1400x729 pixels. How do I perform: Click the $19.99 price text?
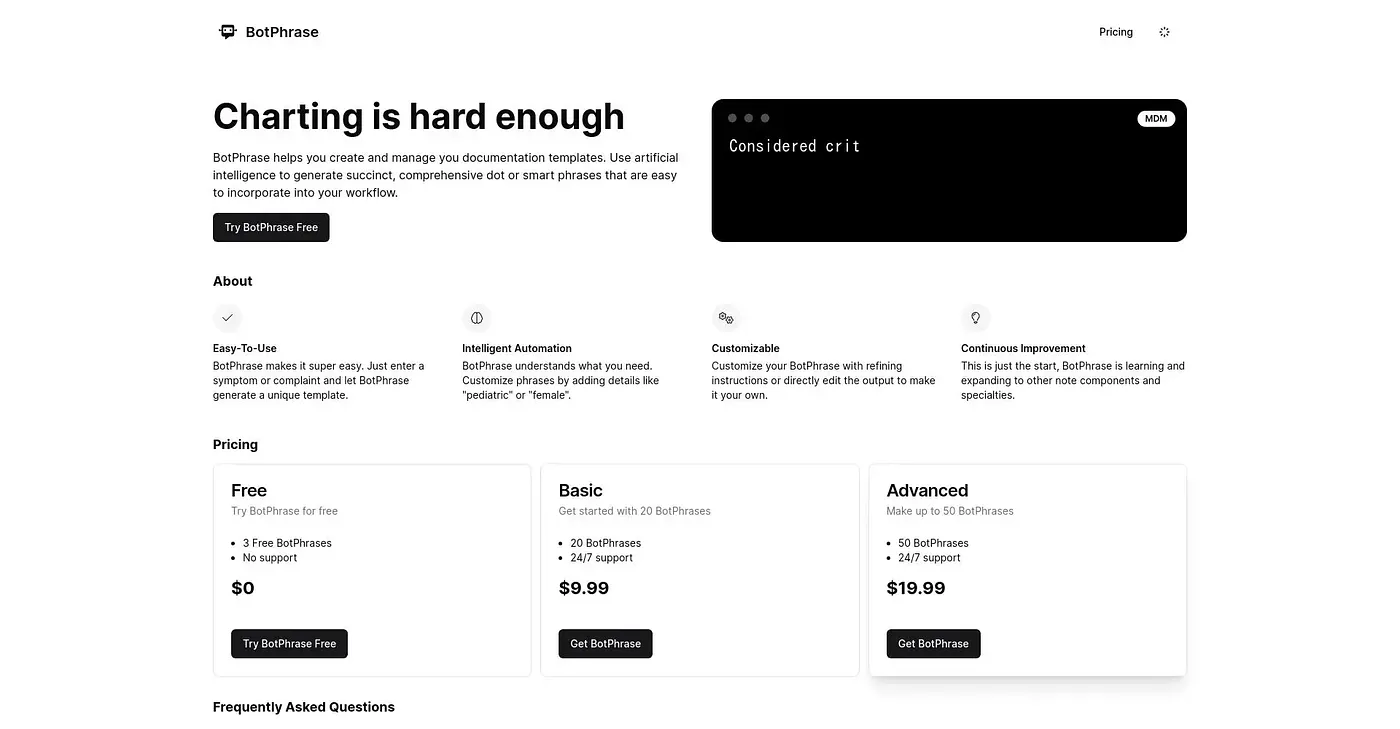pyautogui.click(x=916, y=588)
